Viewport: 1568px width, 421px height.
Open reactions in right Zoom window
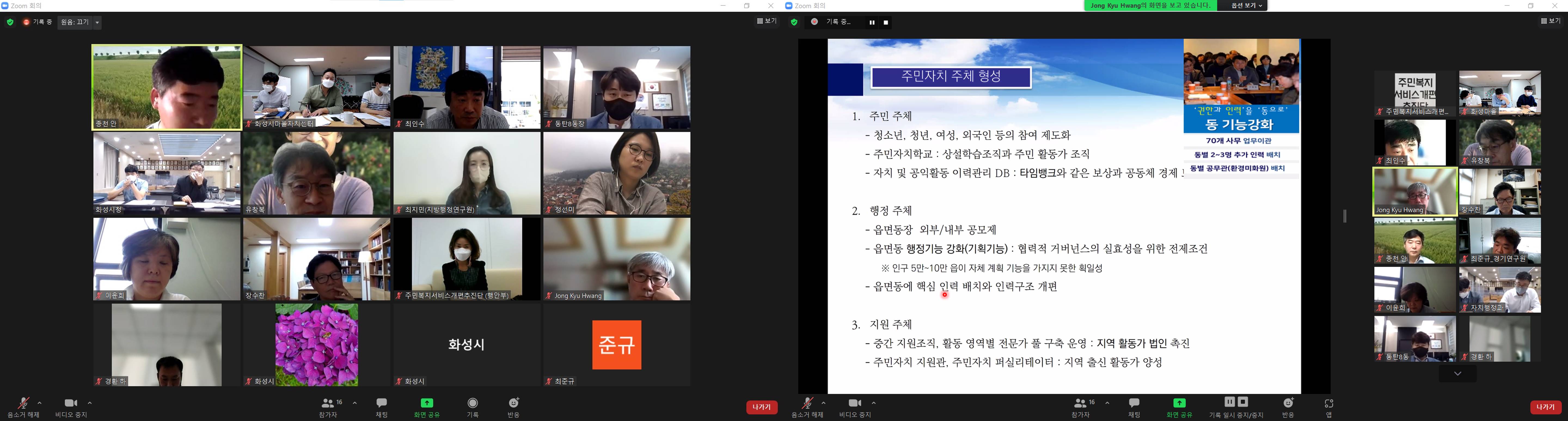(1288, 407)
